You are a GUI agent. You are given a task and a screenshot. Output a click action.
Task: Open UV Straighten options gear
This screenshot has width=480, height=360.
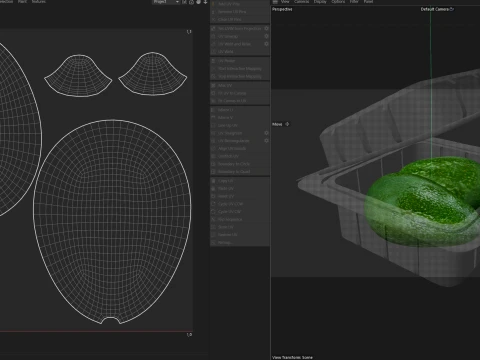coord(266,133)
